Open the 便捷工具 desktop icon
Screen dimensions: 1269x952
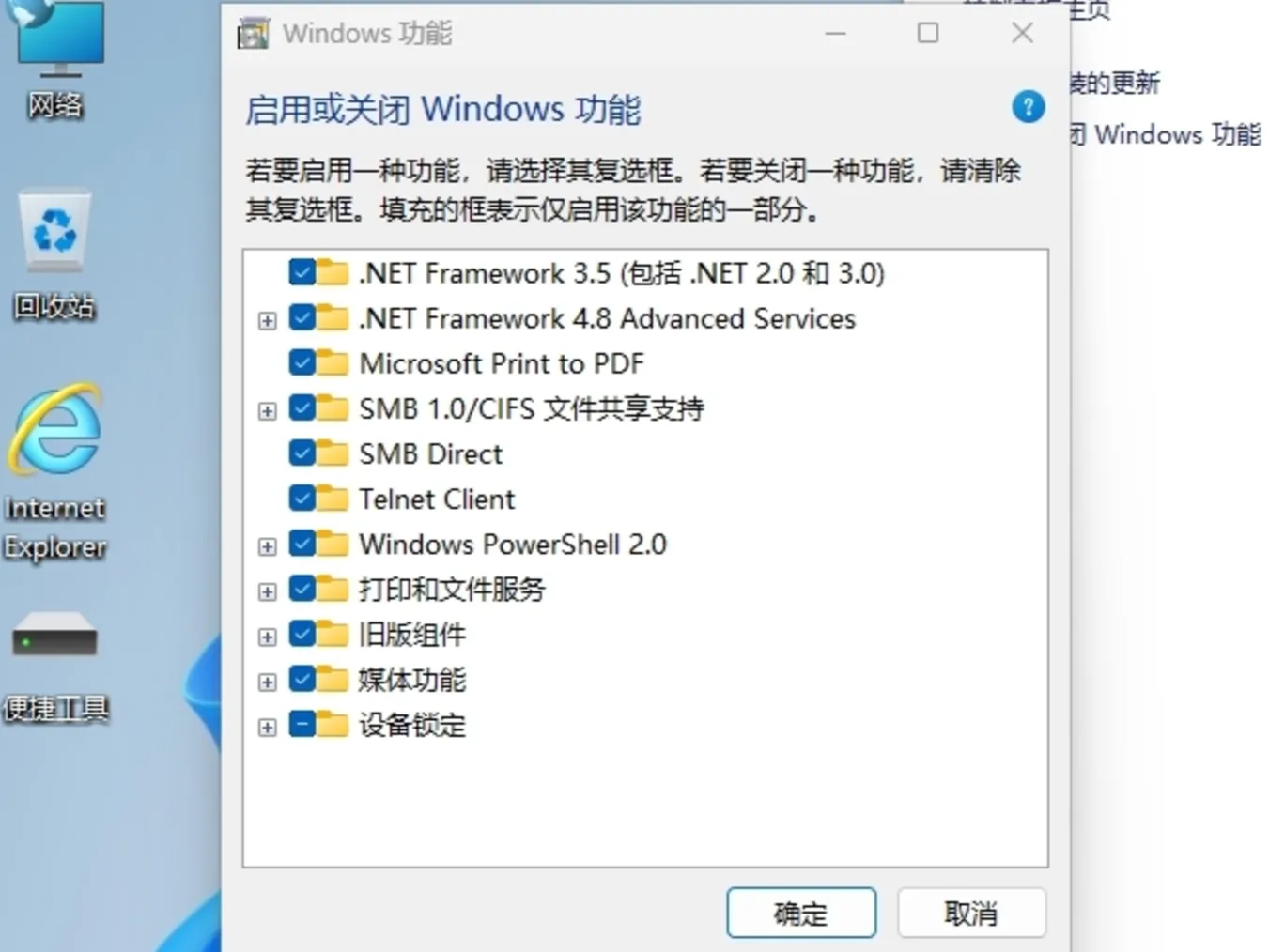pyautogui.click(x=56, y=637)
